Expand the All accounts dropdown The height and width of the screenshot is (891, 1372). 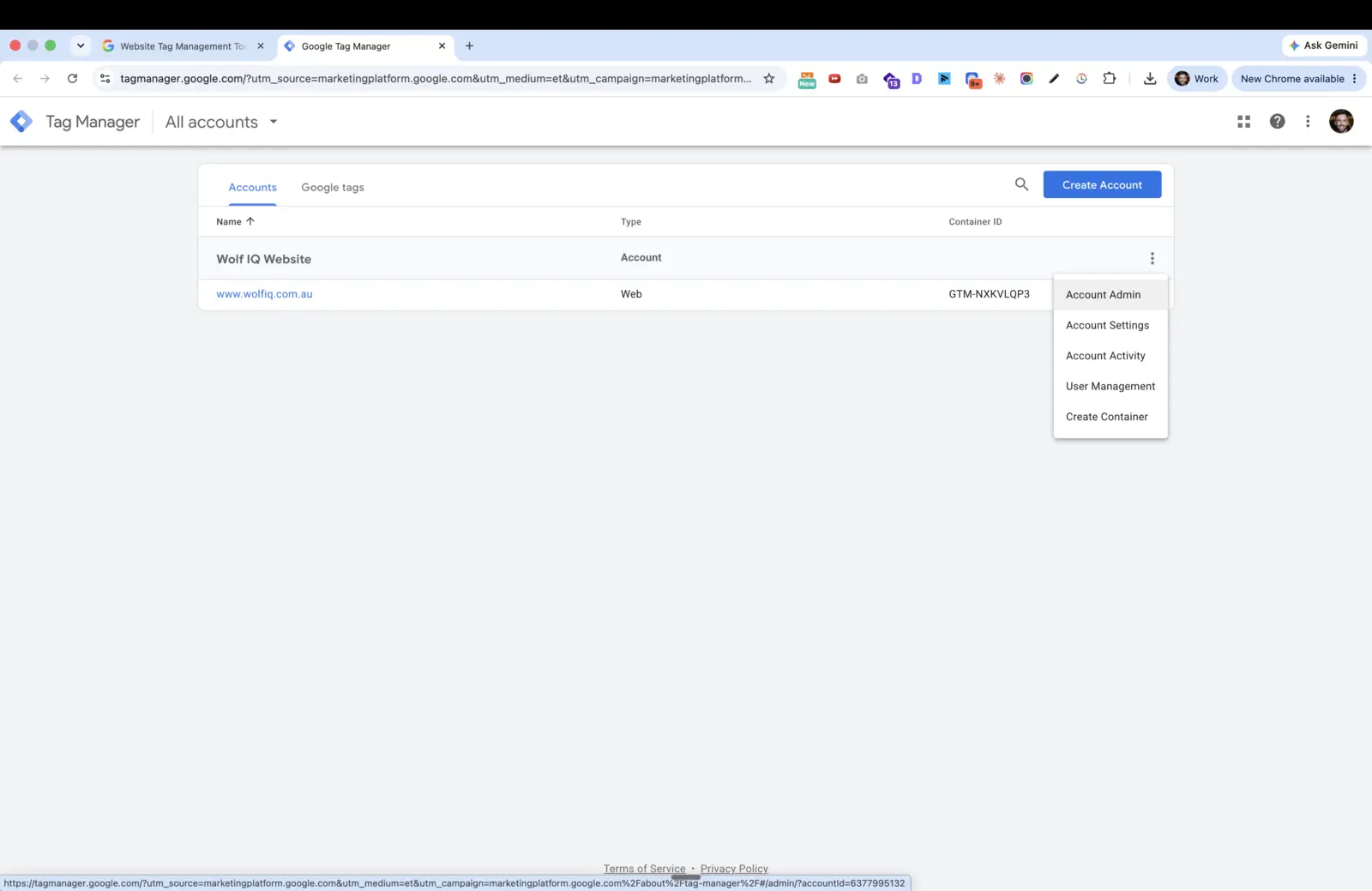[221, 122]
